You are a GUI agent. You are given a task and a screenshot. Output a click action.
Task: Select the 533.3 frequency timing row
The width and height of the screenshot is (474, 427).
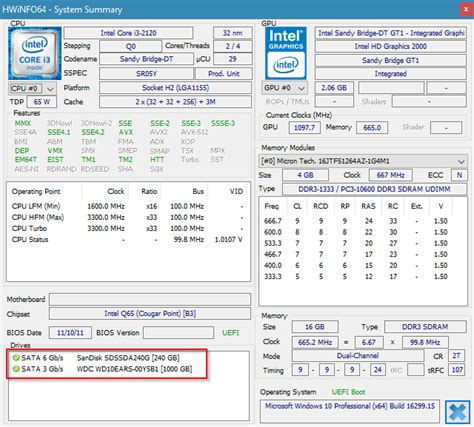pos(362,243)
